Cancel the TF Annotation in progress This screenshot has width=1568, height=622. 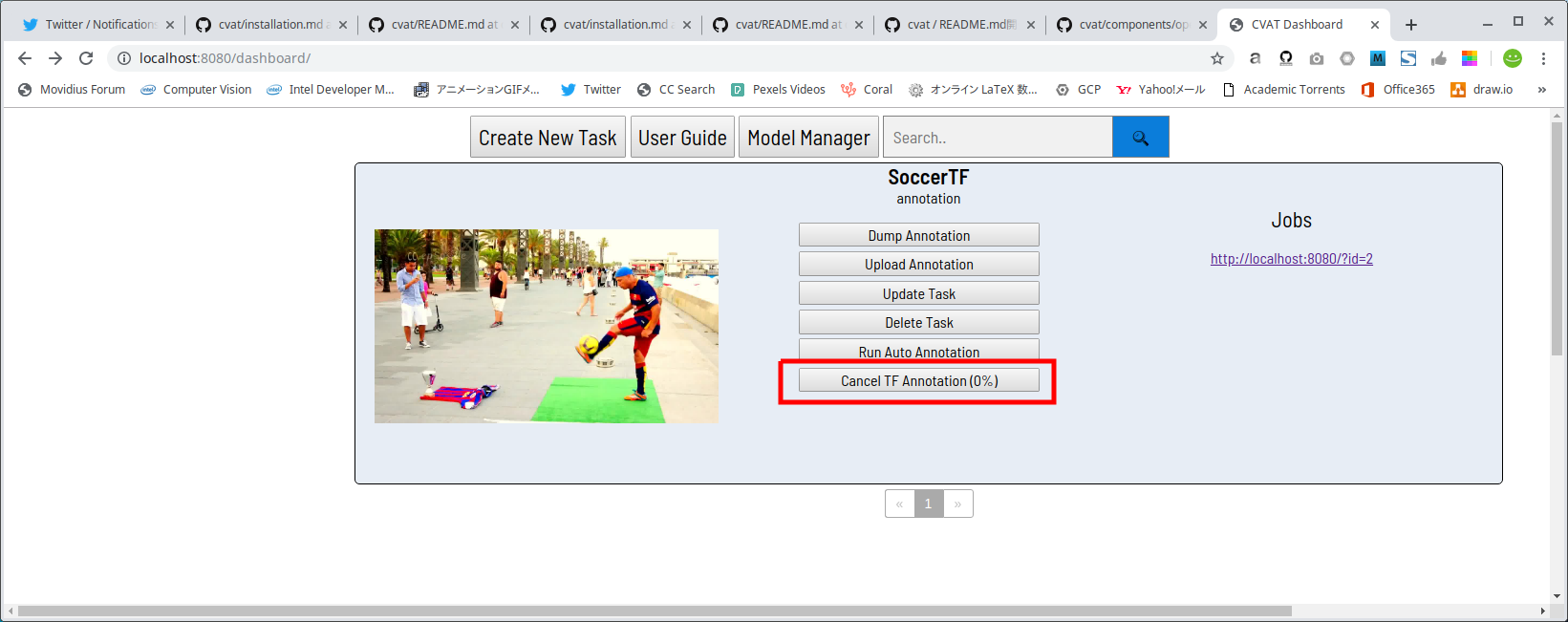(919, 380)
